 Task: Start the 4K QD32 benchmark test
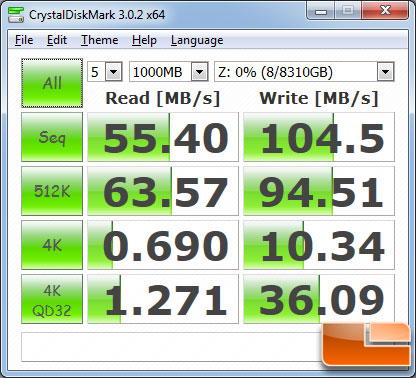pos(52,299)
